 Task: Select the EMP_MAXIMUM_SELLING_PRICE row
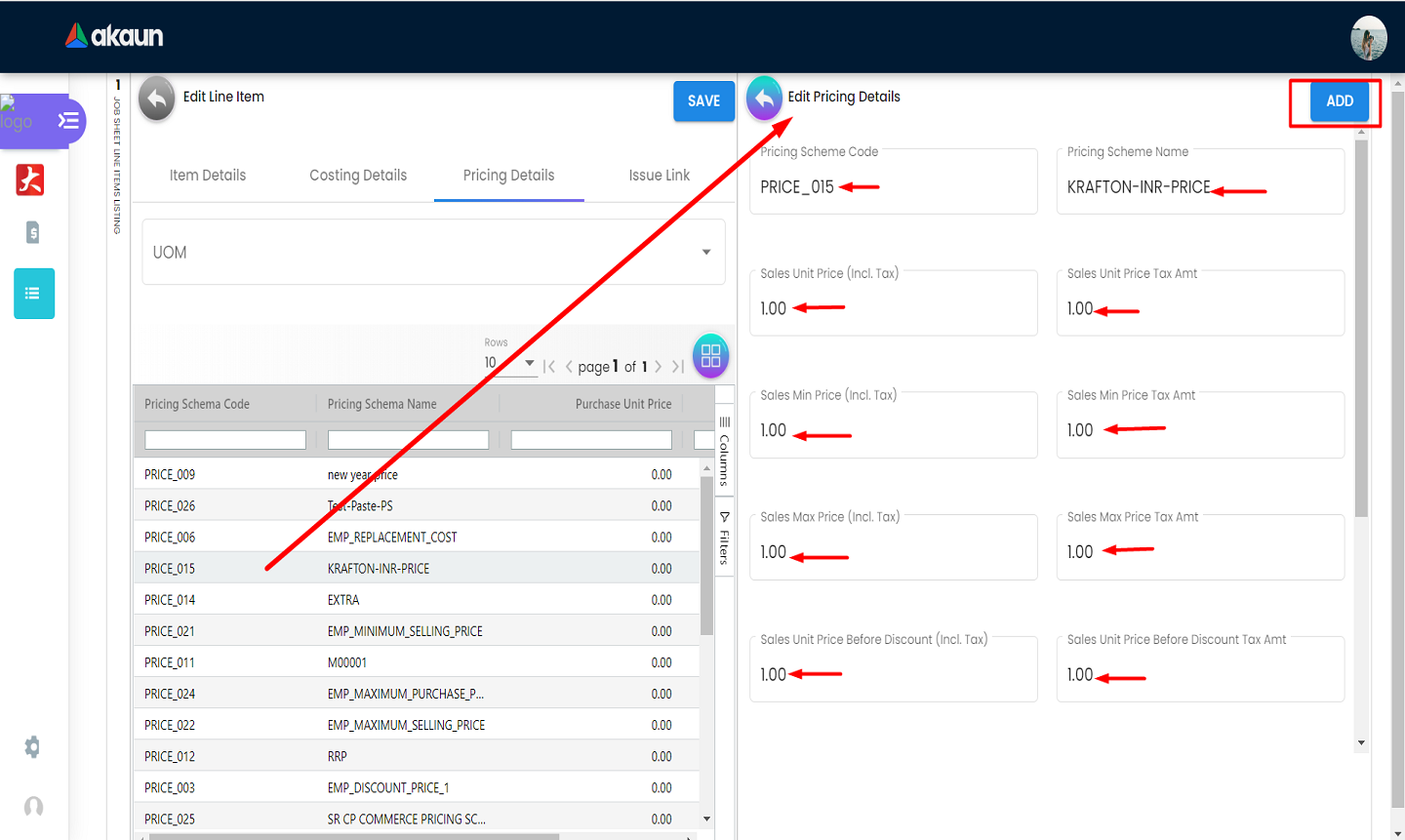(x=417, y=724)
